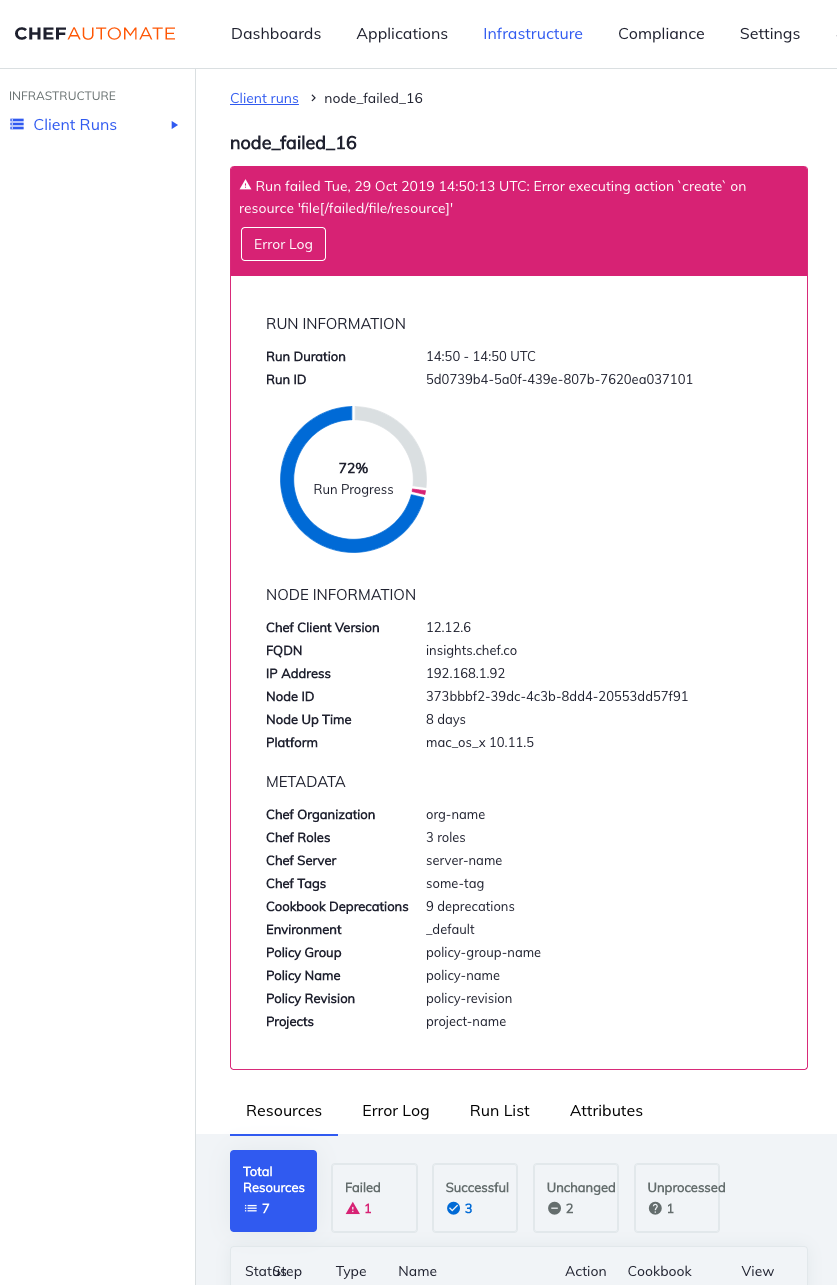Switch to the Error Log tab
Screen dimensions: 837x1285
coord(395,1110)
